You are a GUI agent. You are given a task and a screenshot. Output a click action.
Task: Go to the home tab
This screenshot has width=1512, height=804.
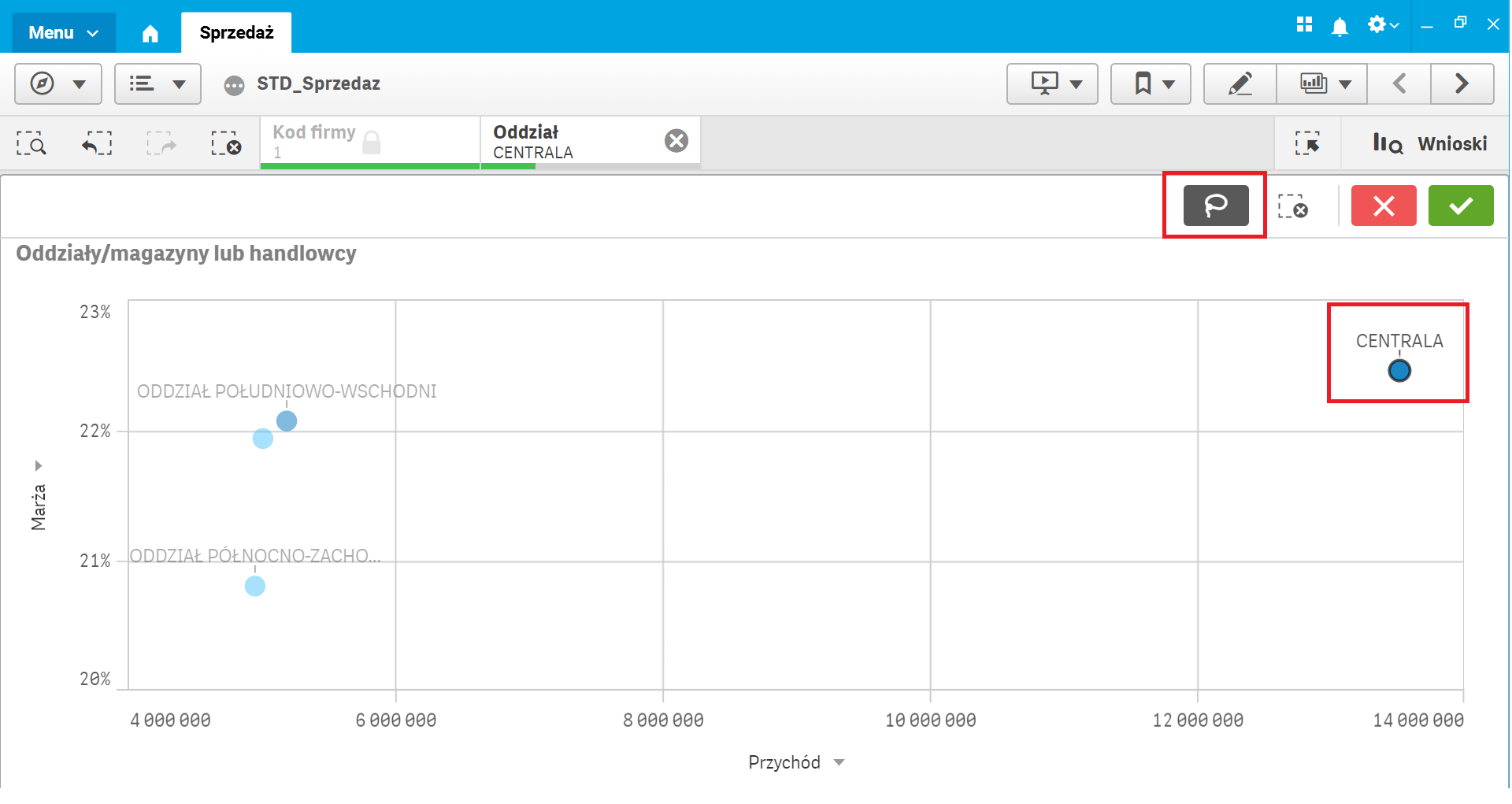150,33
